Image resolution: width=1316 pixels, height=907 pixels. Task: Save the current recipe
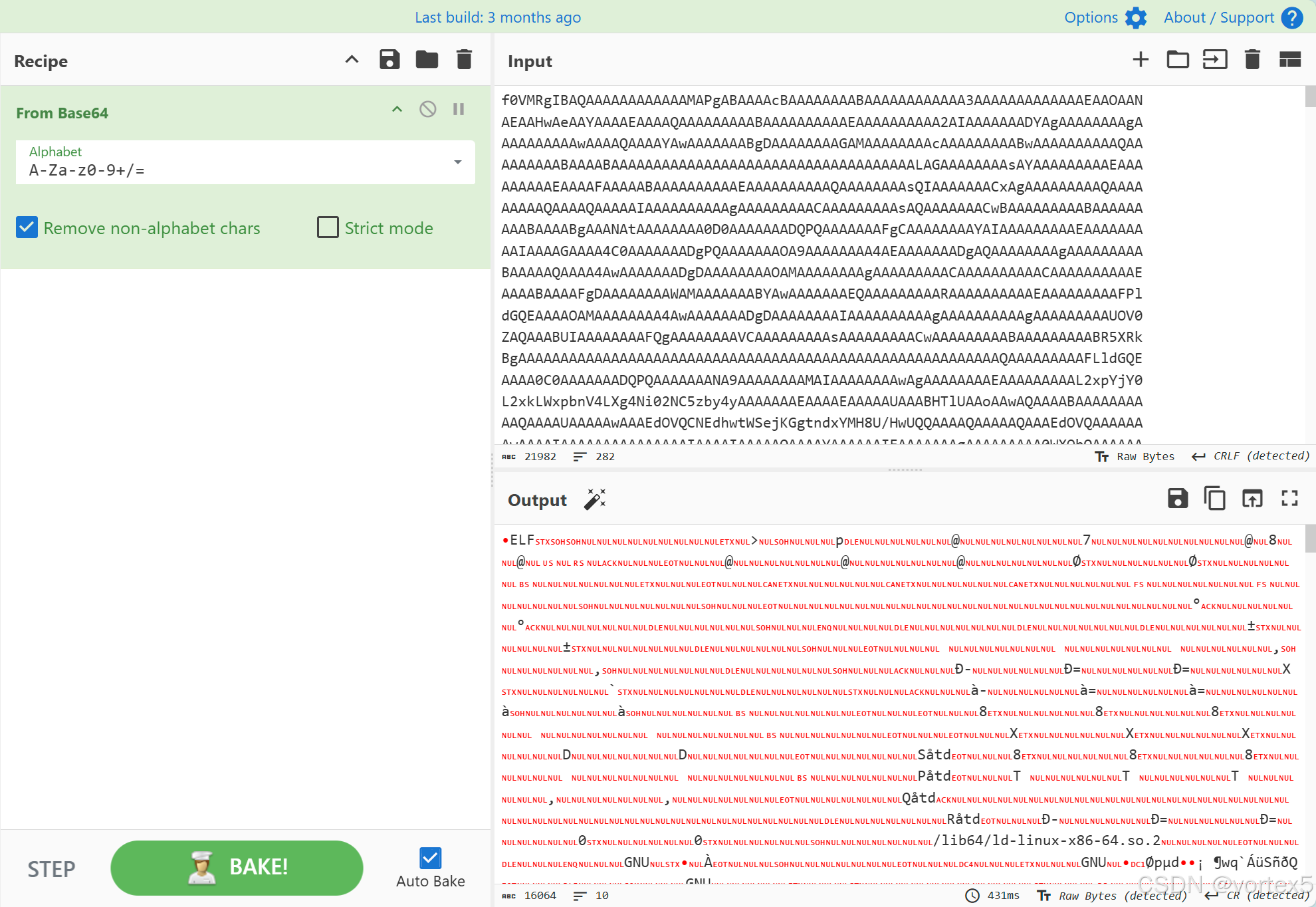point(389,60)
